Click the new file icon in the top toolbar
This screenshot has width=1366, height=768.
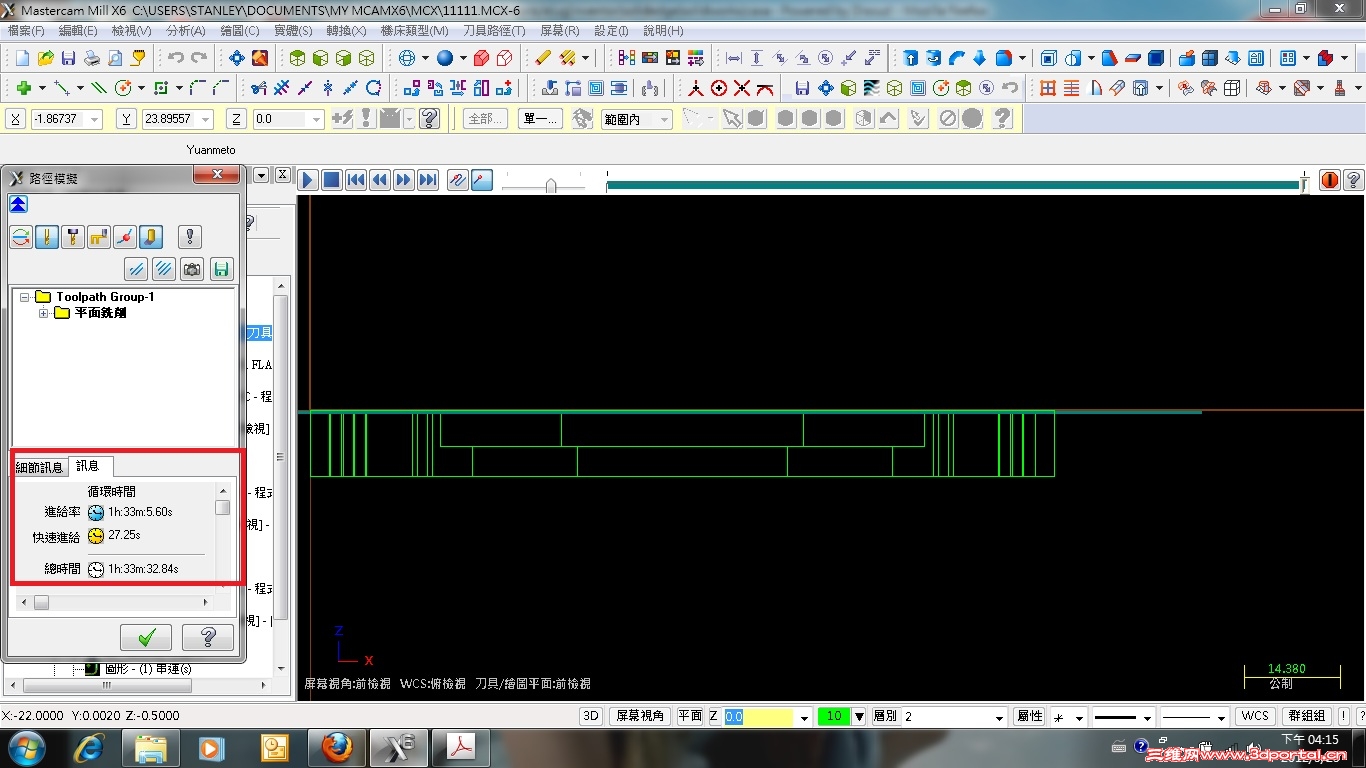click(22, 58)
